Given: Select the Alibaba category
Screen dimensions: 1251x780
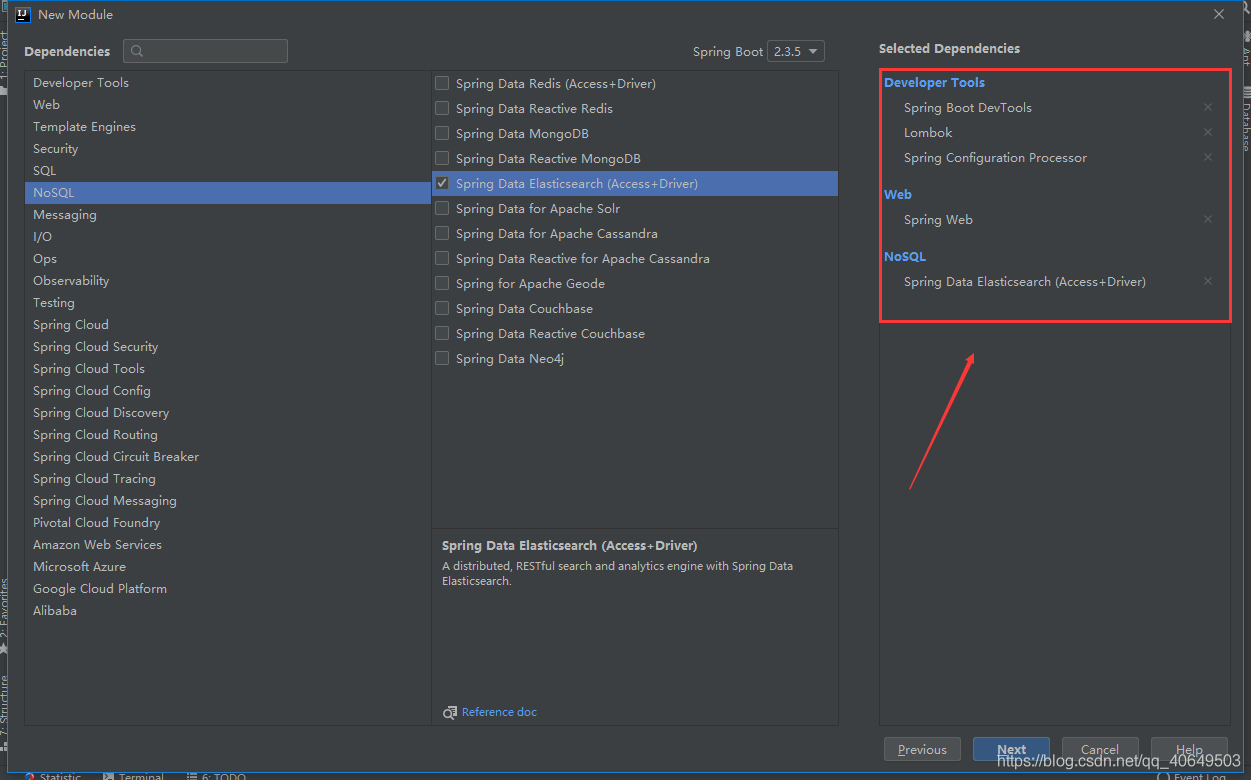Looking at the screenshot, I should tap(228, 610).
